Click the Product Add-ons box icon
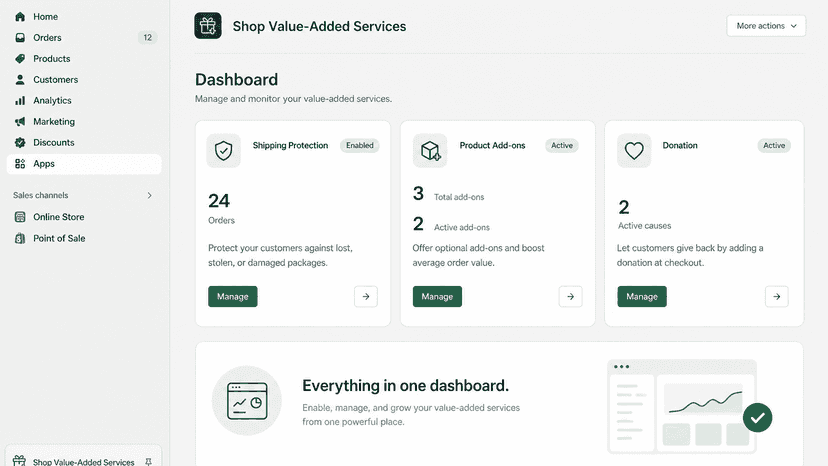 tap(430, 151)
